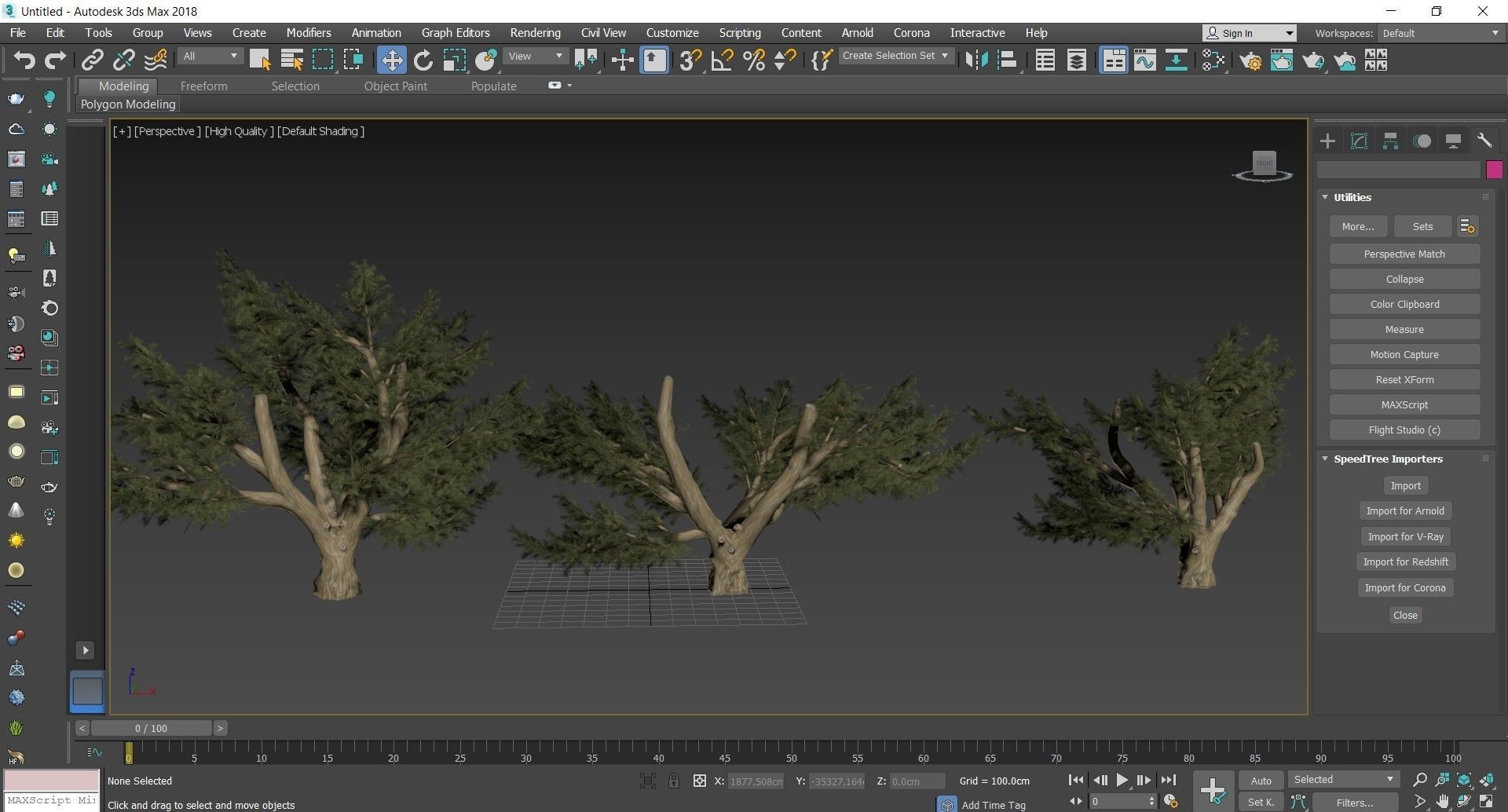Open the Selected key filter dropdown
Screen dimensions: 1508x812
pos(1343,780)
